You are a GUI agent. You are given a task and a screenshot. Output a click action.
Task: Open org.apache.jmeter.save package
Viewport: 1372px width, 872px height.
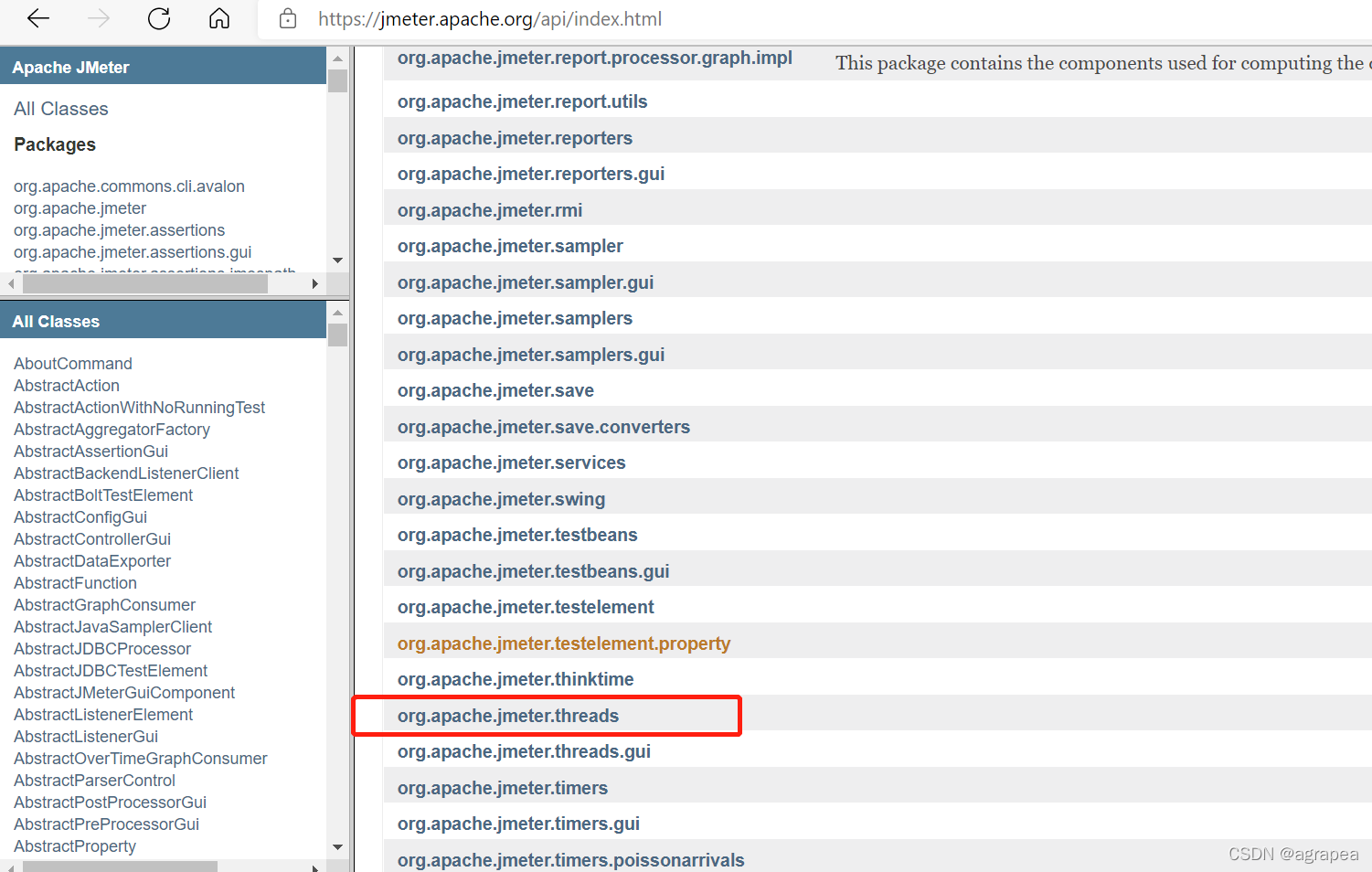[495, 390]
